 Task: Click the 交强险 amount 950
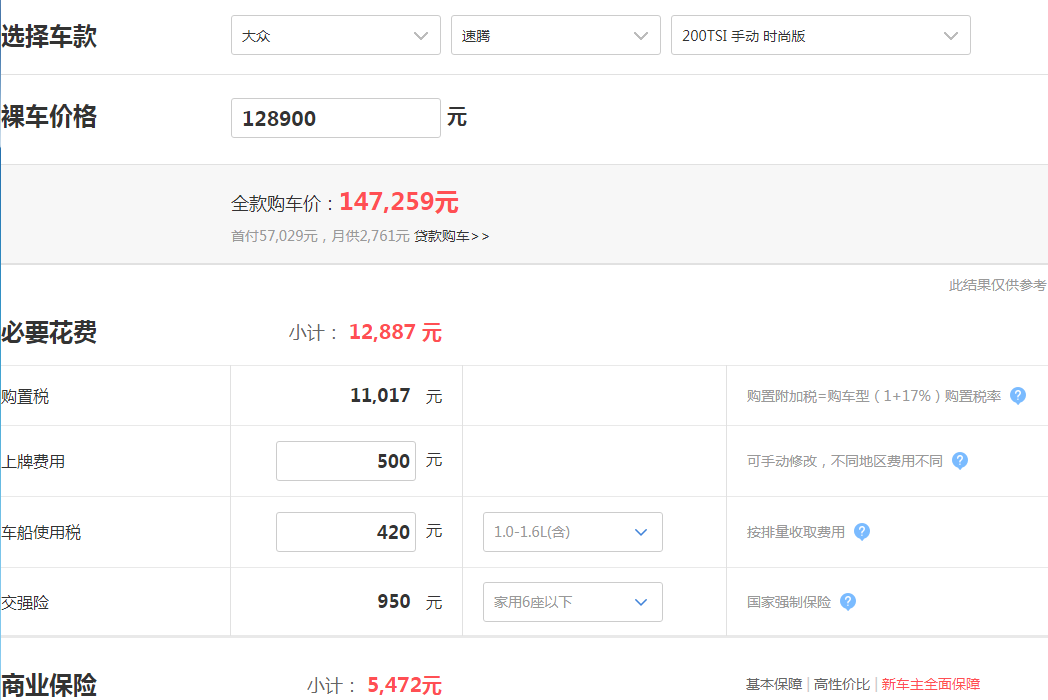pyautogui.click(x=394, y=602)
